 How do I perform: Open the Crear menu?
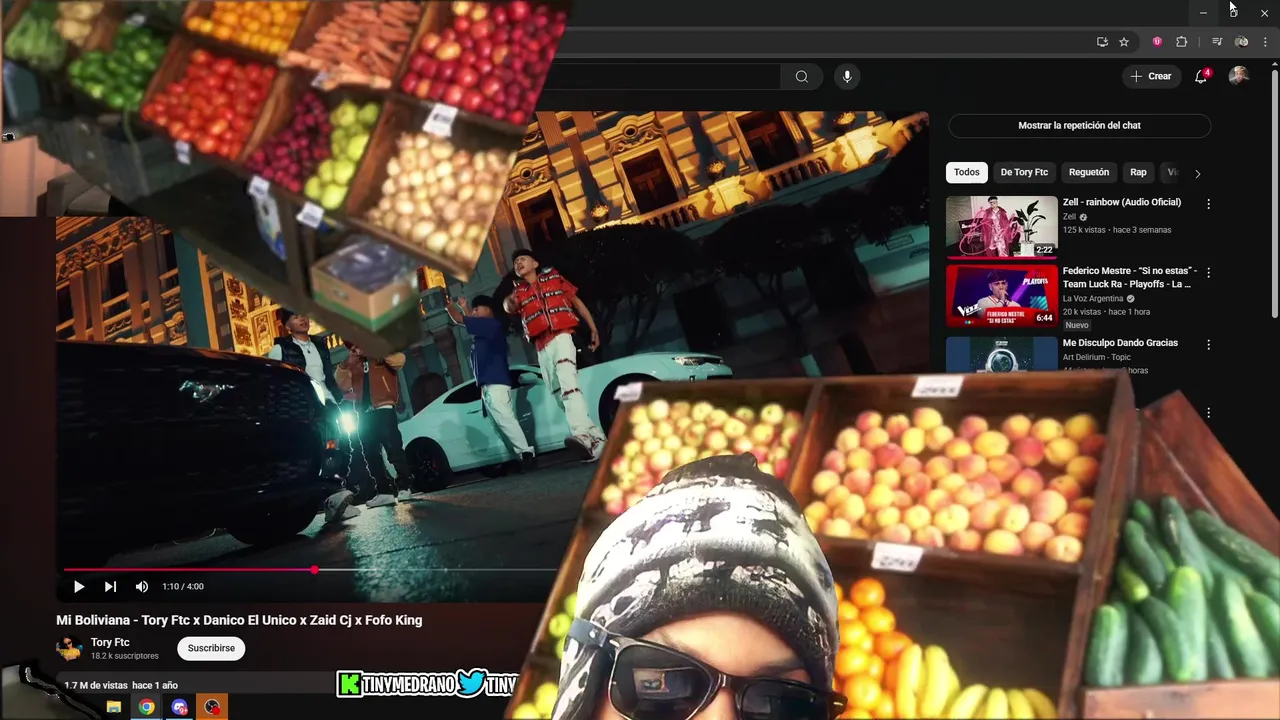point(1151,76)
